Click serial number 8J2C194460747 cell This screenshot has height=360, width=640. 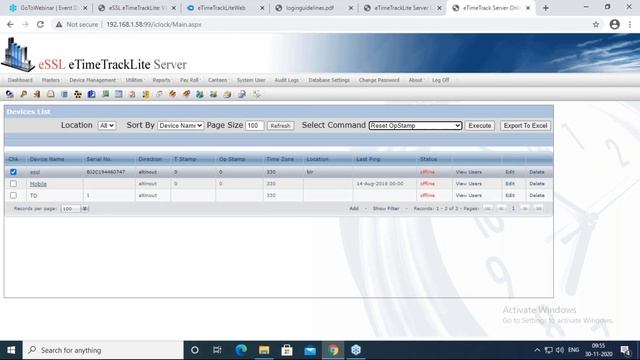(x=106, y=172)
